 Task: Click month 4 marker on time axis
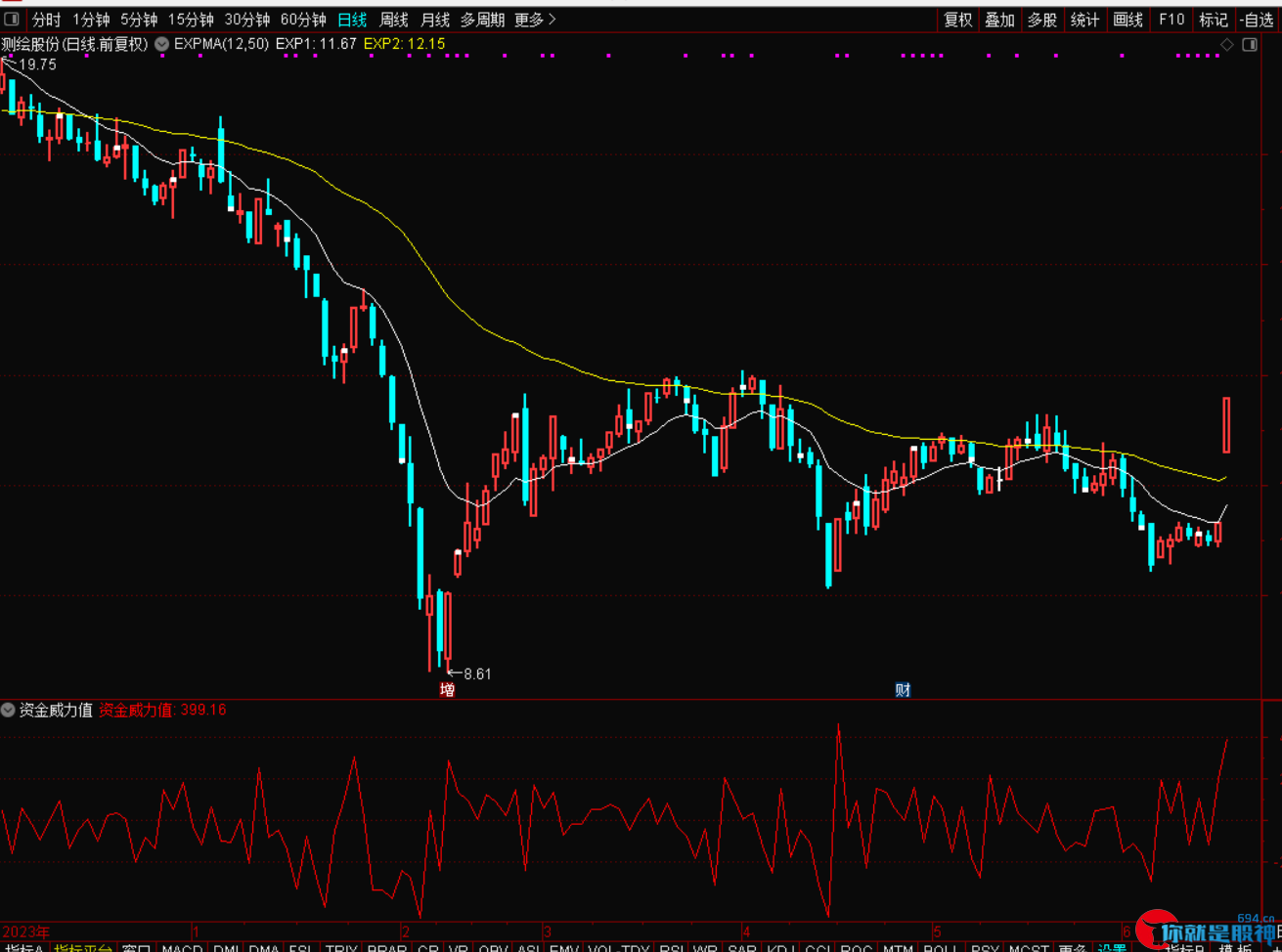[746, 931]
